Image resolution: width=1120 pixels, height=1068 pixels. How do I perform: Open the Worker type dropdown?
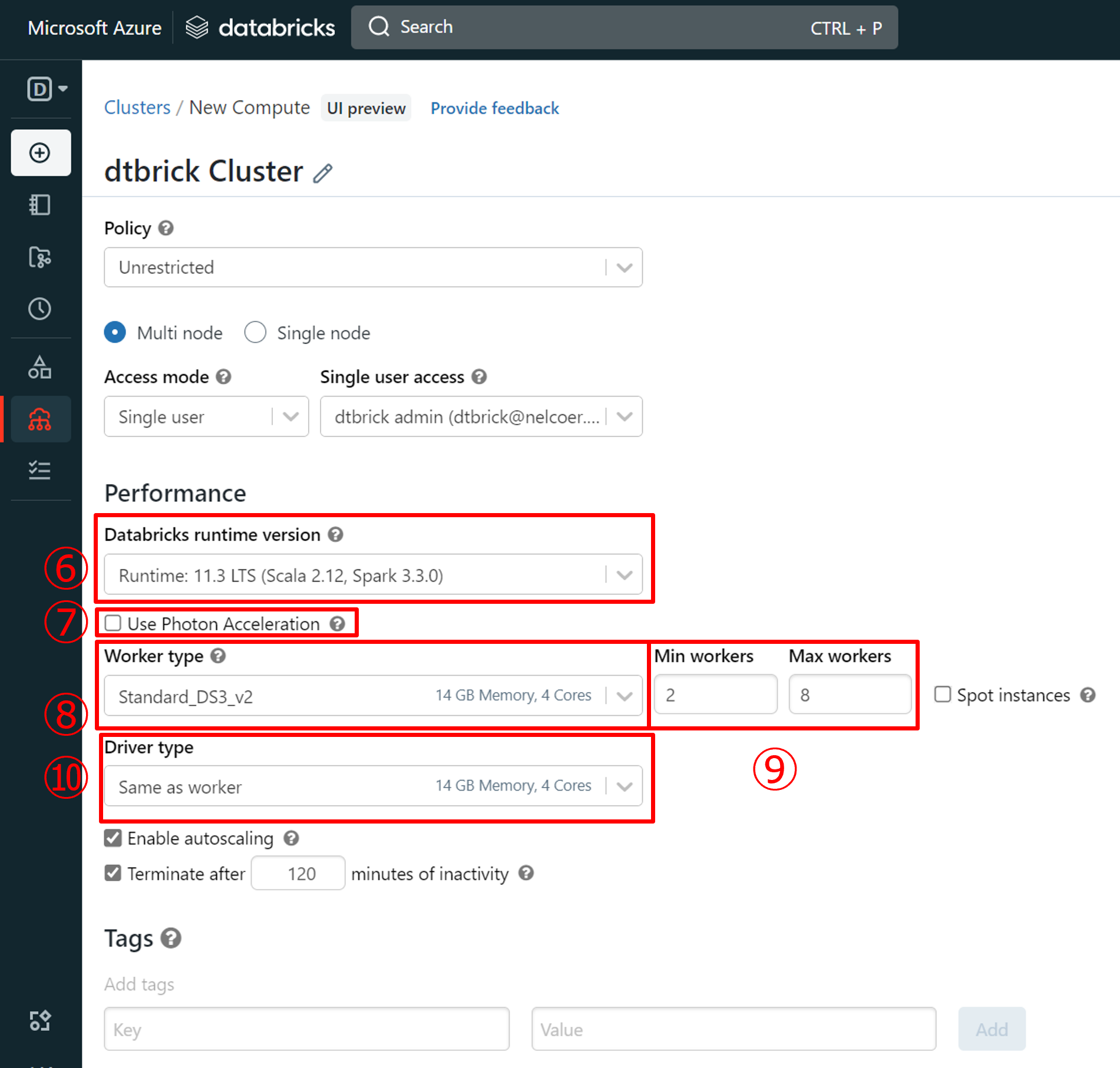tap(373, 696)
